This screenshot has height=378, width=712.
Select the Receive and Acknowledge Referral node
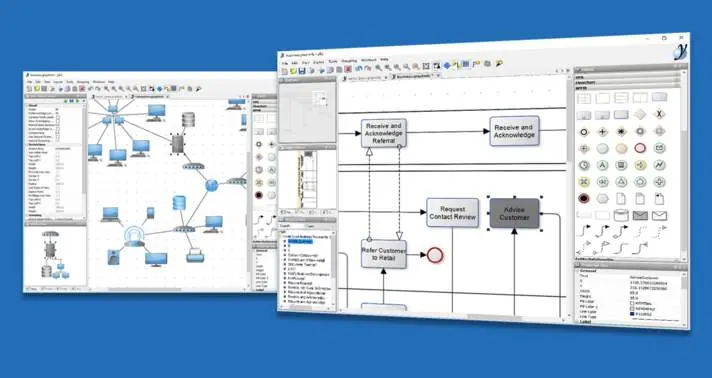click(384, 133)
